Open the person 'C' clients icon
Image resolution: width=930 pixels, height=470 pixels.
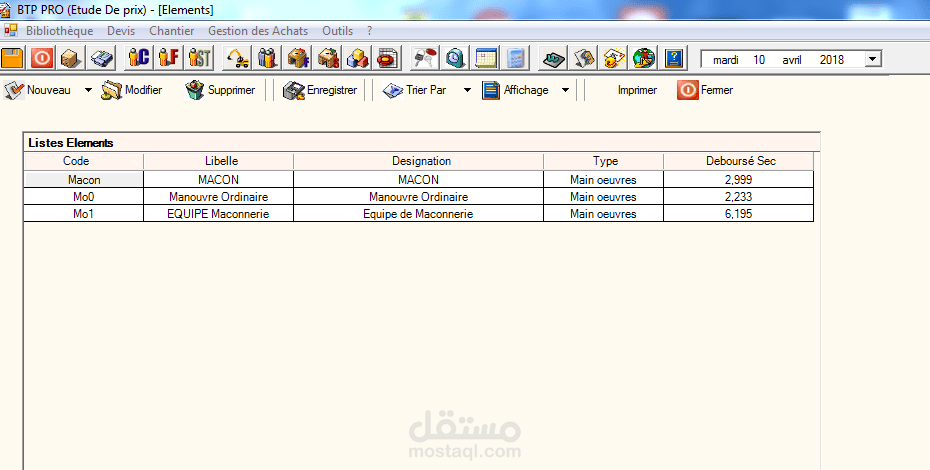click(139, 58)
